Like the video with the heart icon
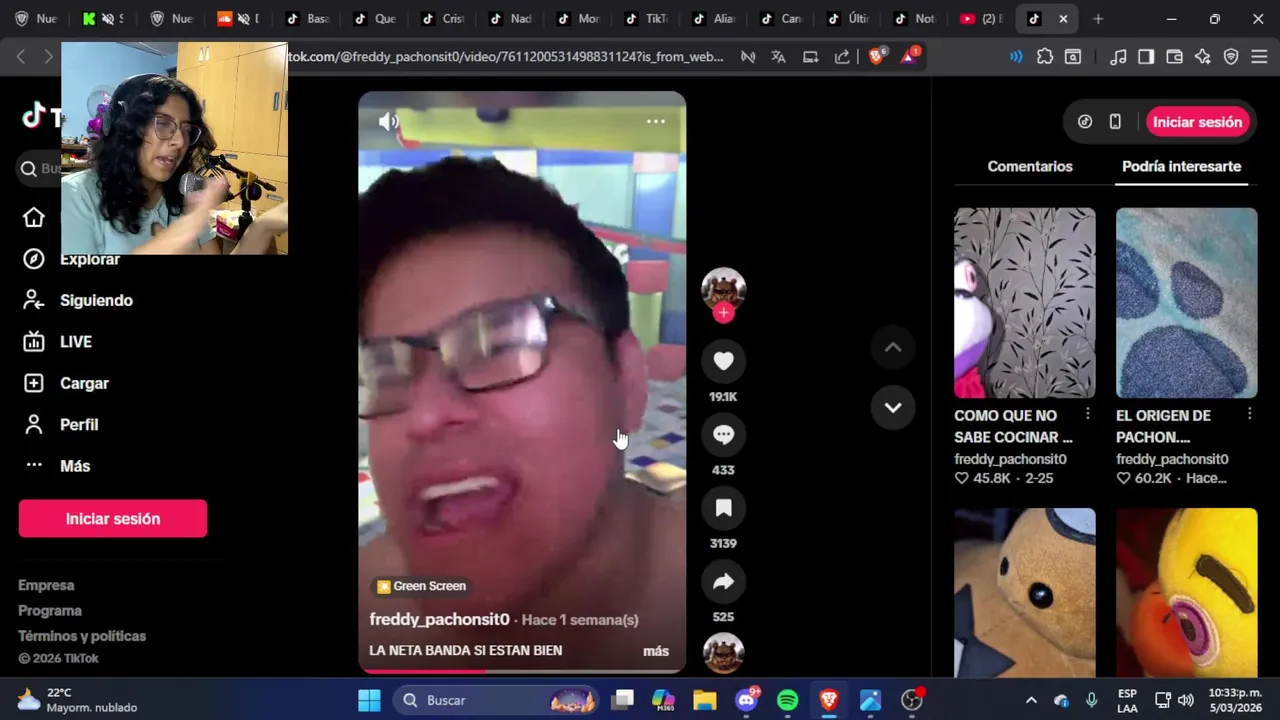 pyautogui.click(x=723, y=361)
